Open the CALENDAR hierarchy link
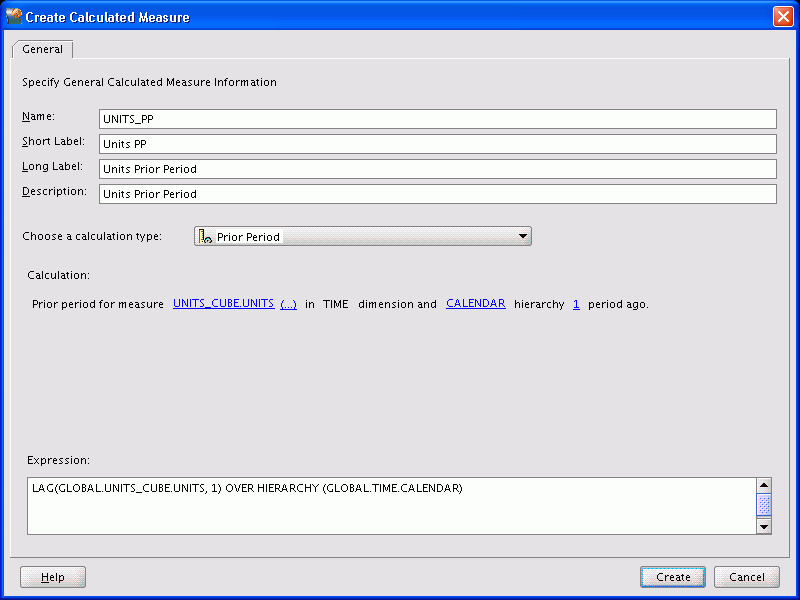Viewport: 800px width, 600px height. pos(476,303)
